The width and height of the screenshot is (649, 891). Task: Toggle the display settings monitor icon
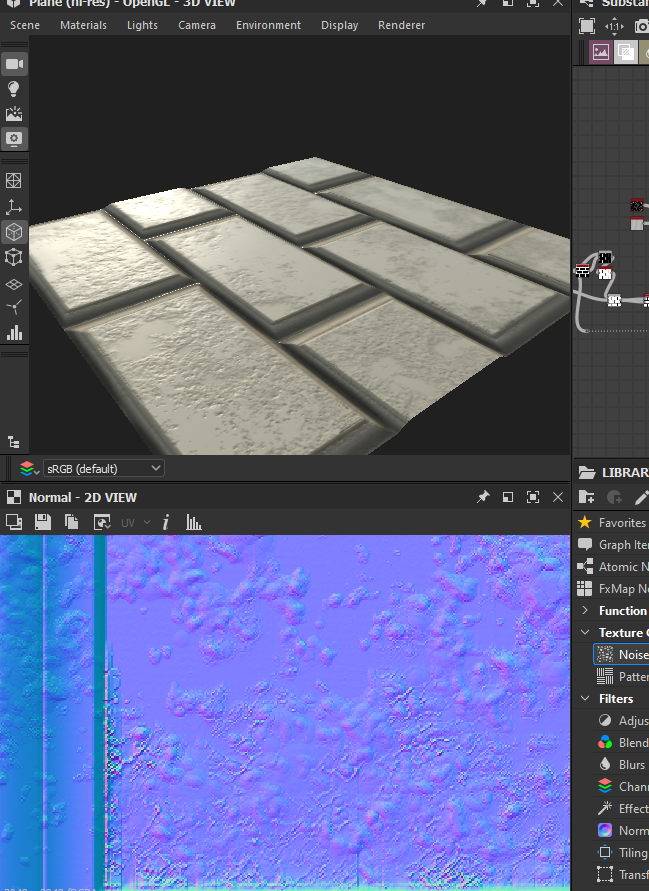[x=14, y=139]
